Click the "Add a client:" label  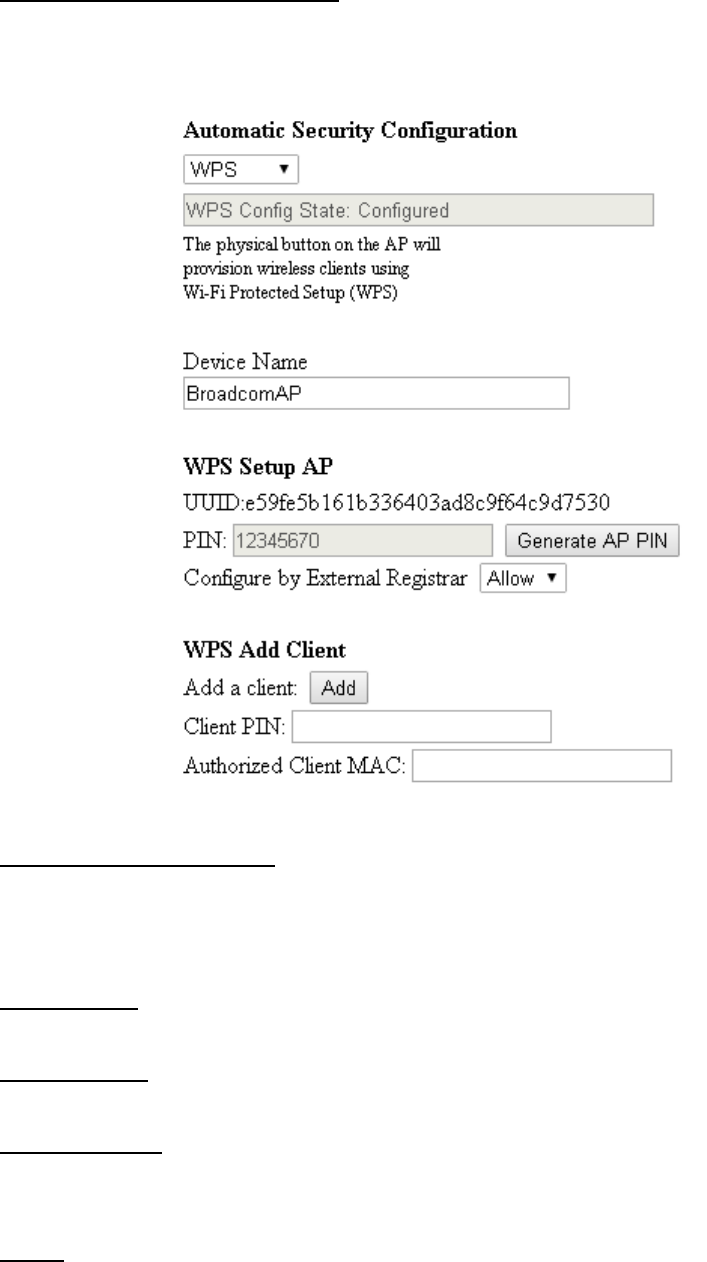tap(243, 688)
